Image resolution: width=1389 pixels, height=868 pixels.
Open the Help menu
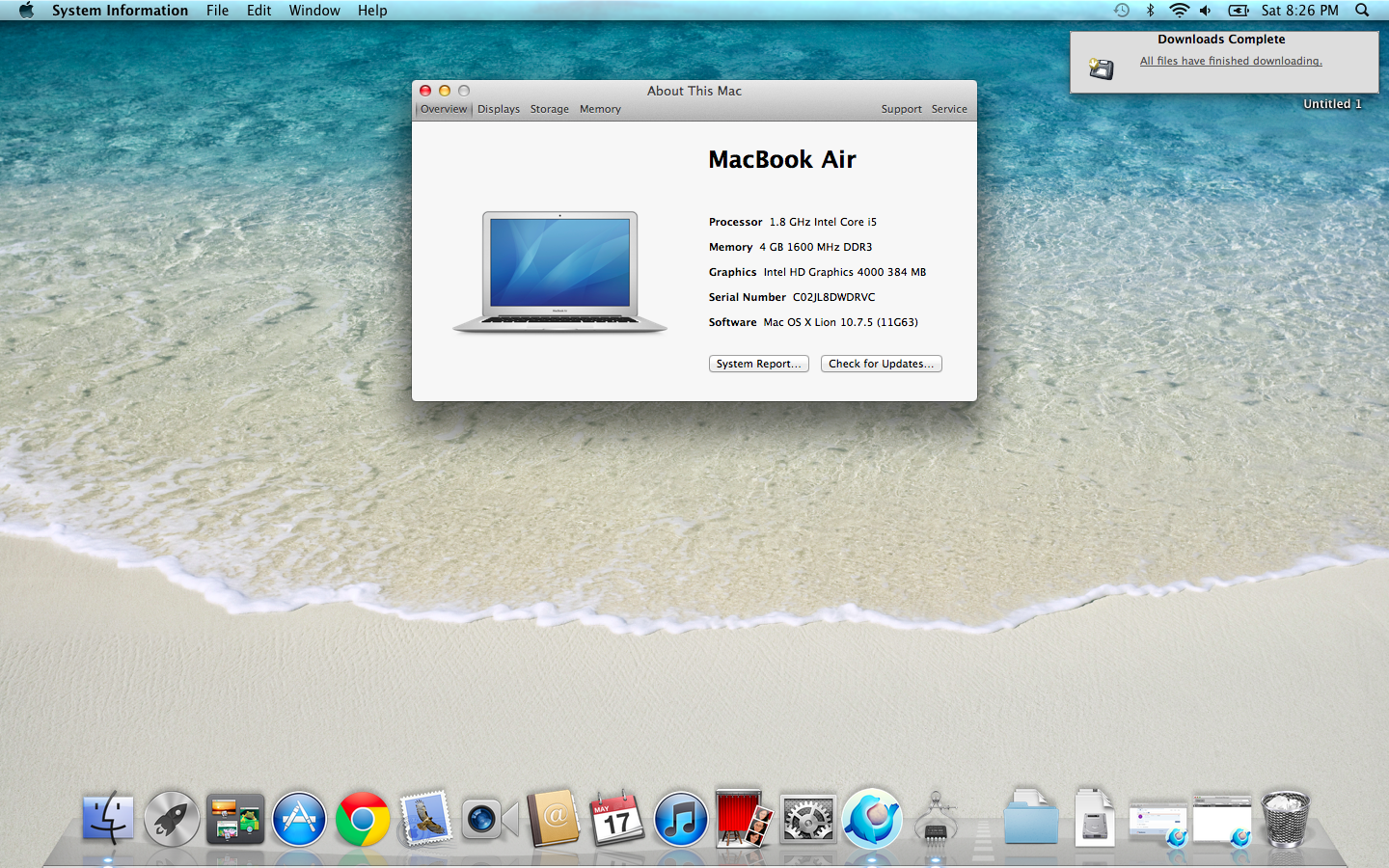372,11
